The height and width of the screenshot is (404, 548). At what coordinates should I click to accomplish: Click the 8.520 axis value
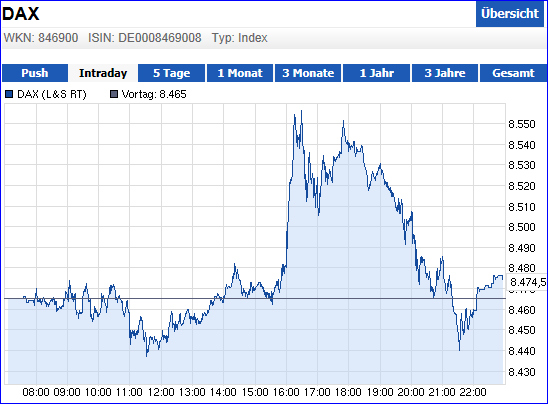pyautogui.click(x=522, y=186)
